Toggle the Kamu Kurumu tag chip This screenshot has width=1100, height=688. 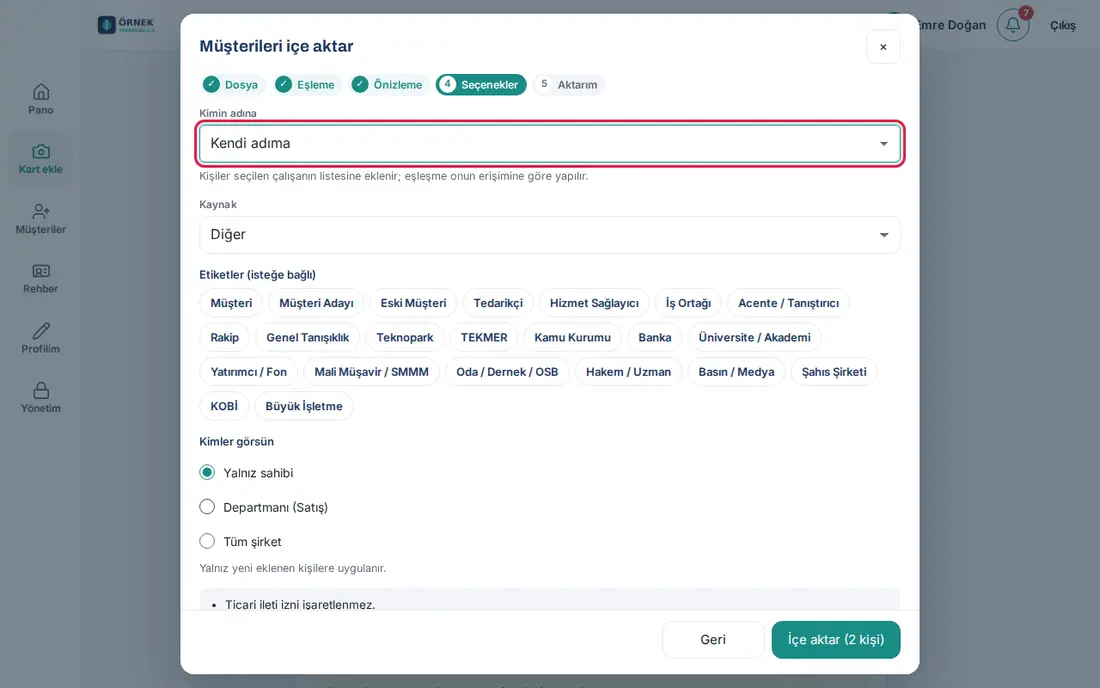[x=572, y=337]
